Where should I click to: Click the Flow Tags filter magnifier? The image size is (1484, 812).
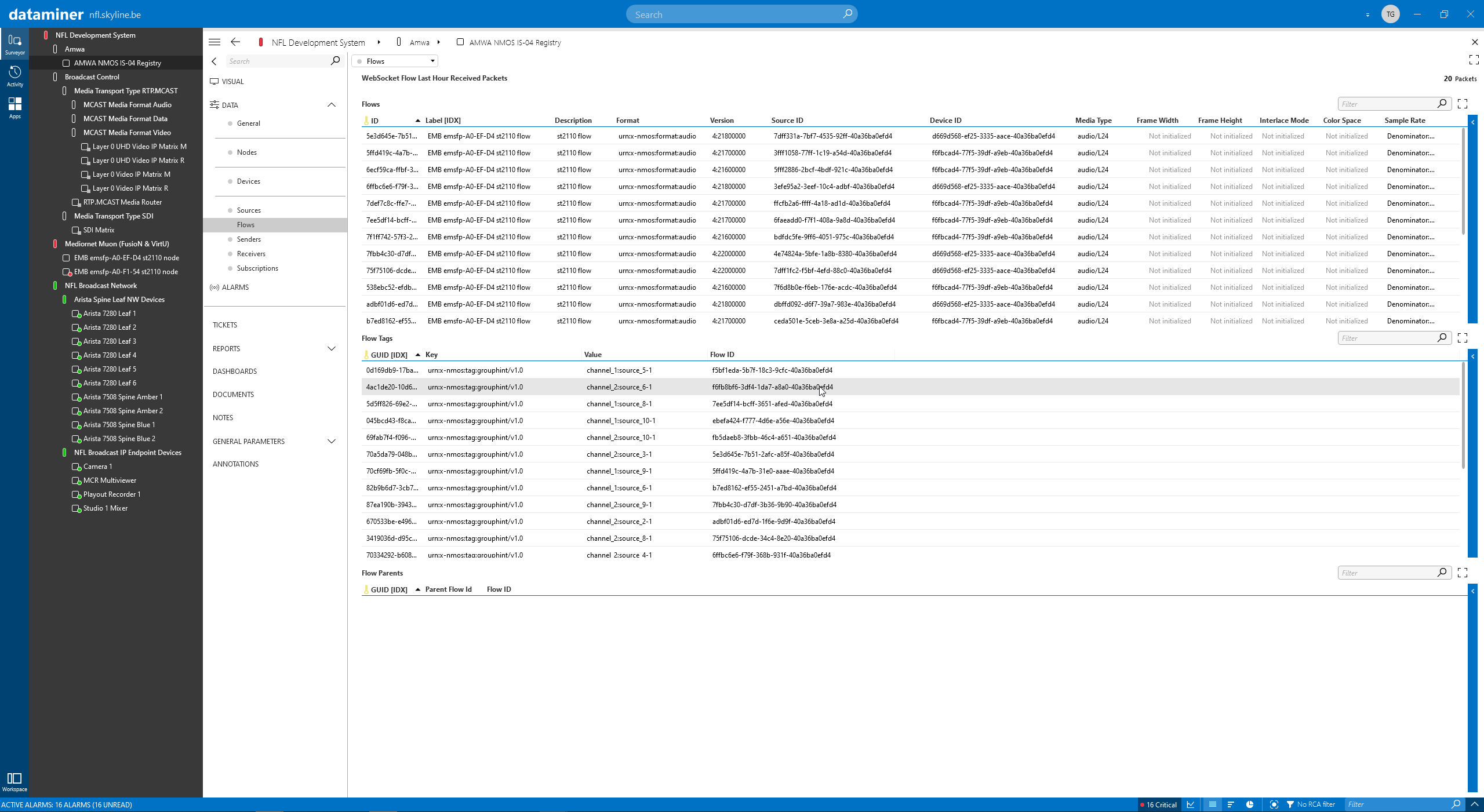(x=1442, y=338)
